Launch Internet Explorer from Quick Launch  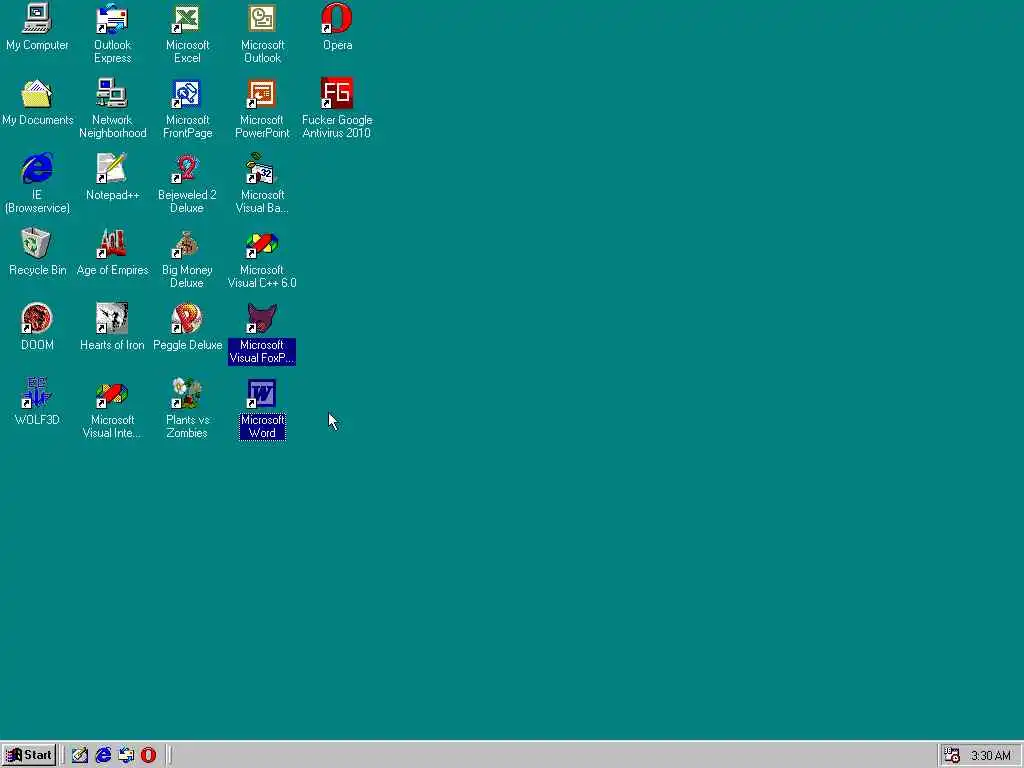pos(103,755)
